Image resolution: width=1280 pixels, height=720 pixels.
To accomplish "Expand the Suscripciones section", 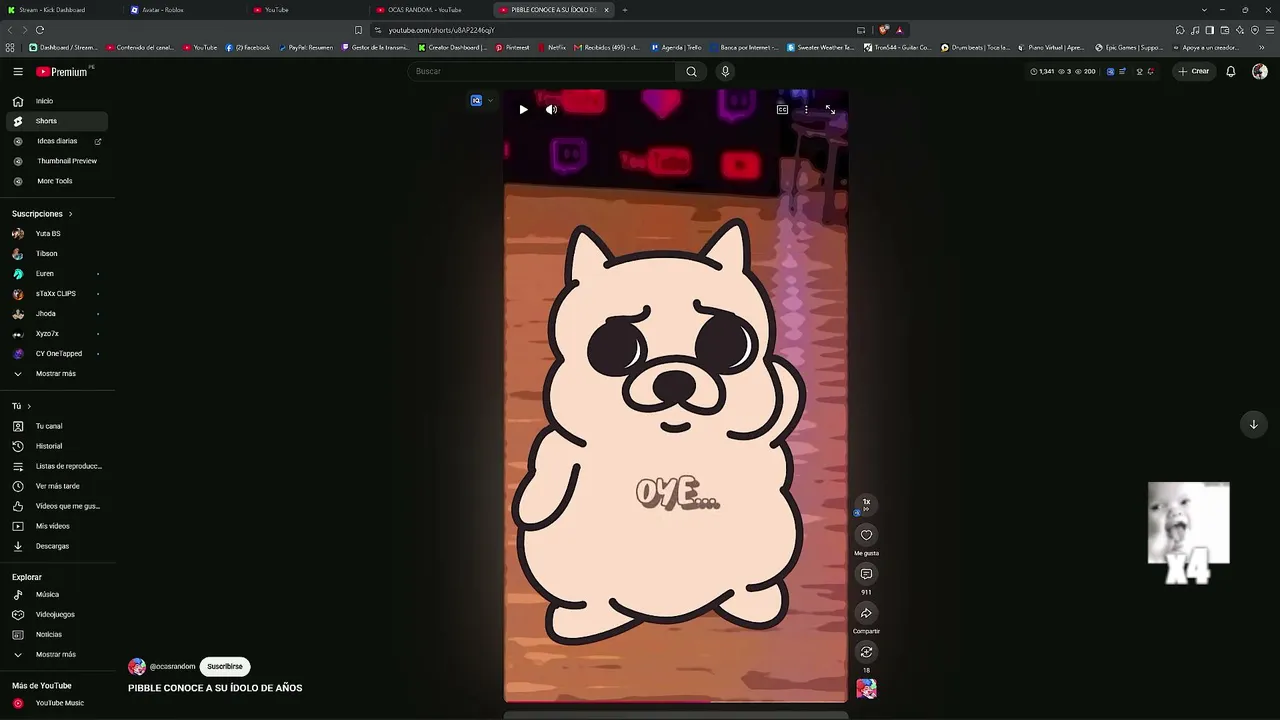I will [x=42, y=214].
